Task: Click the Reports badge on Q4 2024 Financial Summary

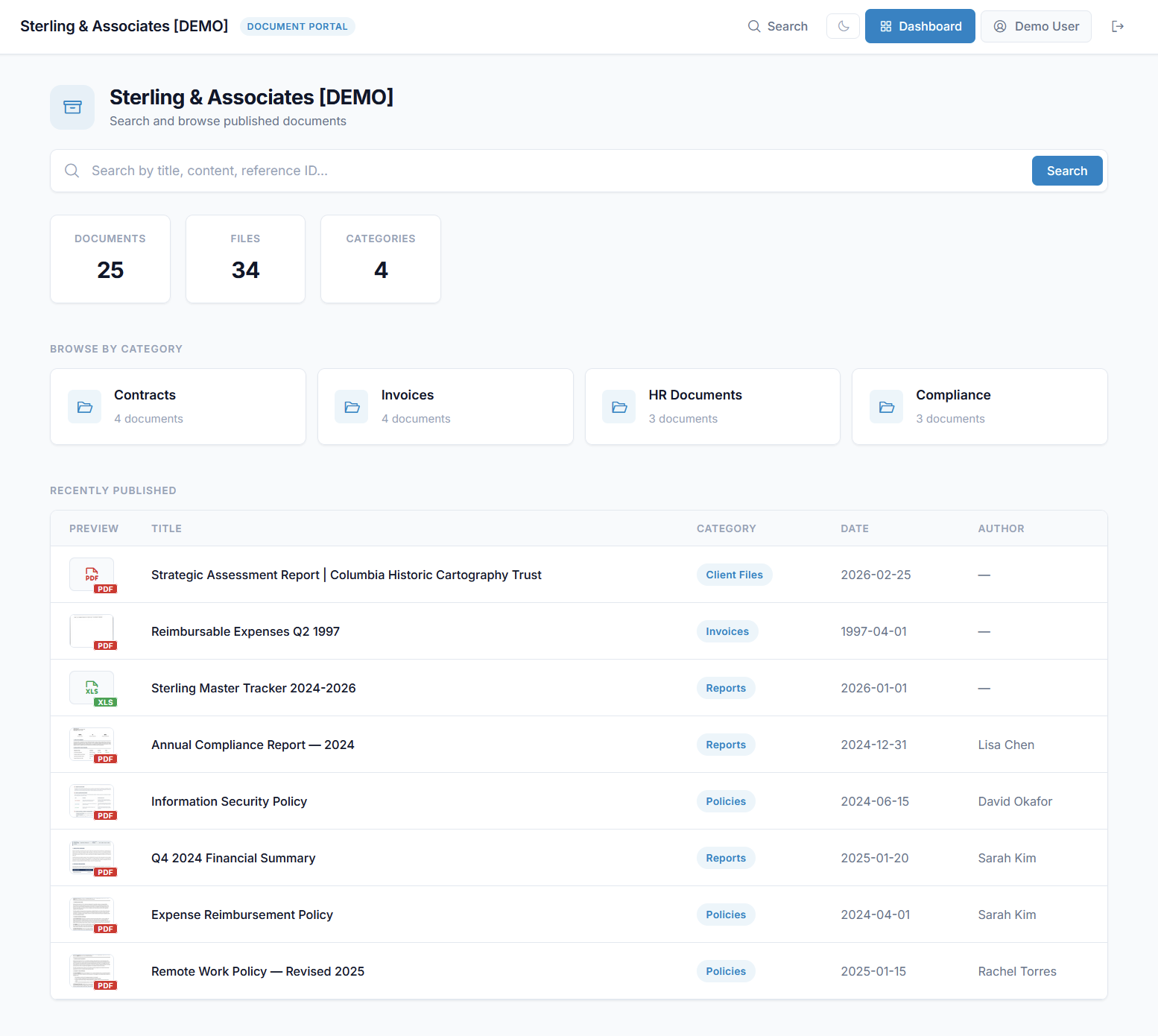Action: tap(725, 858)
